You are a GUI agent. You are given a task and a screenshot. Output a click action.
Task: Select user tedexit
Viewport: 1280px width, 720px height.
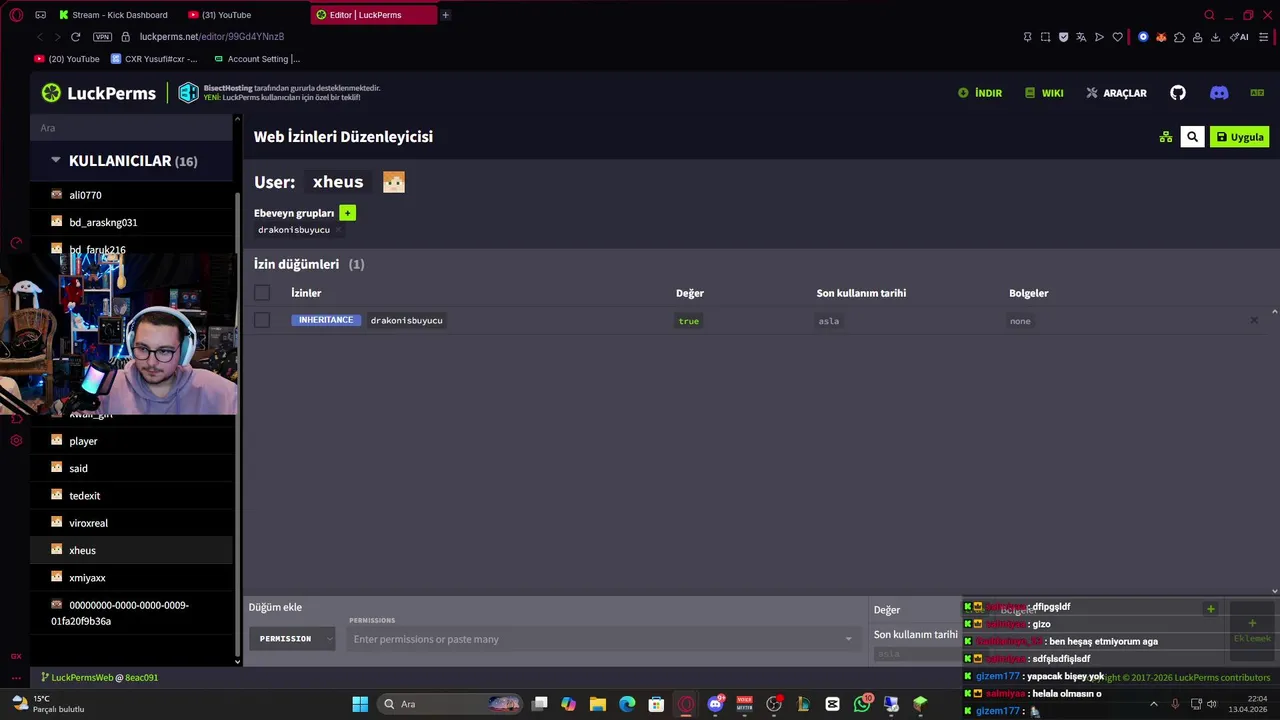click(x=132, y=496)
